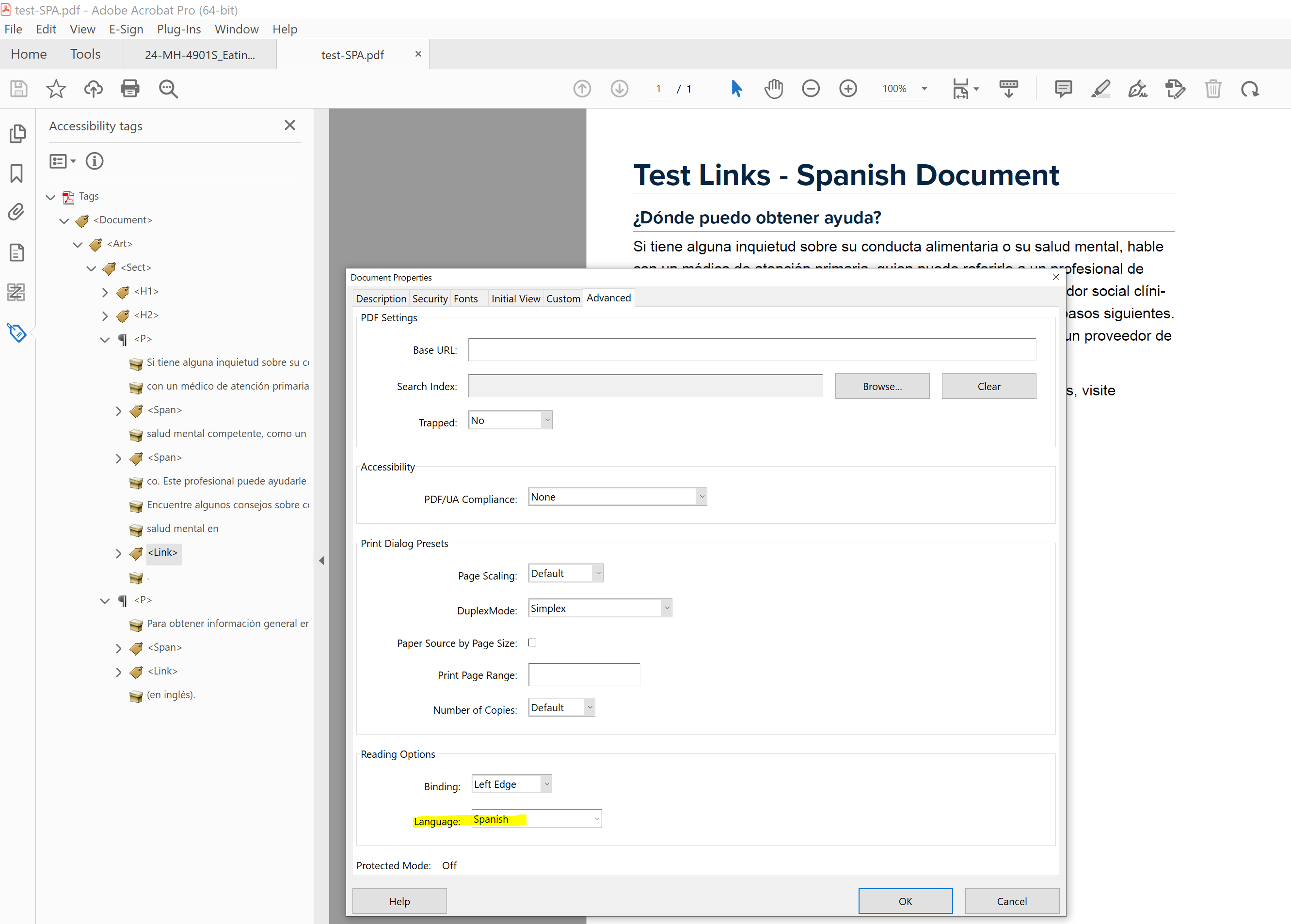Save the PDF with the save icon
This screenshot has height=924, width=1291.
click(18, 89)
